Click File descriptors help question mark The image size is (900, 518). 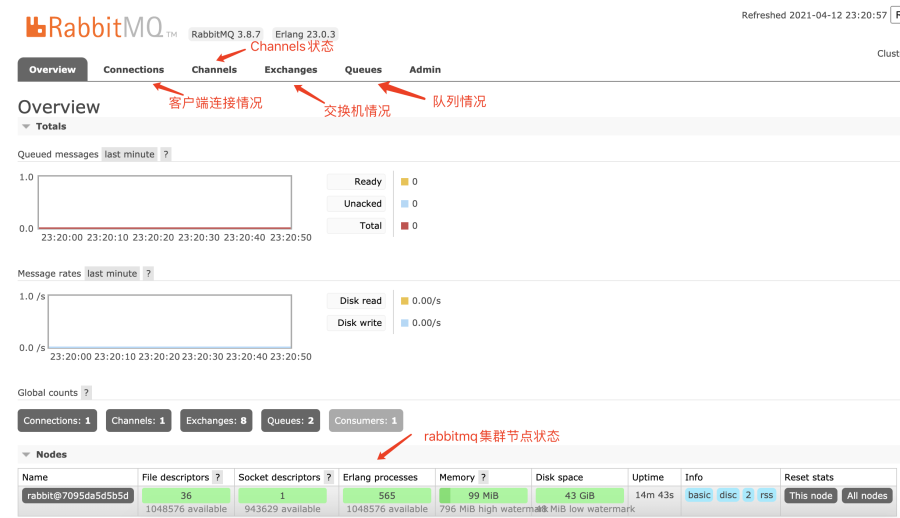click(217, 478)
